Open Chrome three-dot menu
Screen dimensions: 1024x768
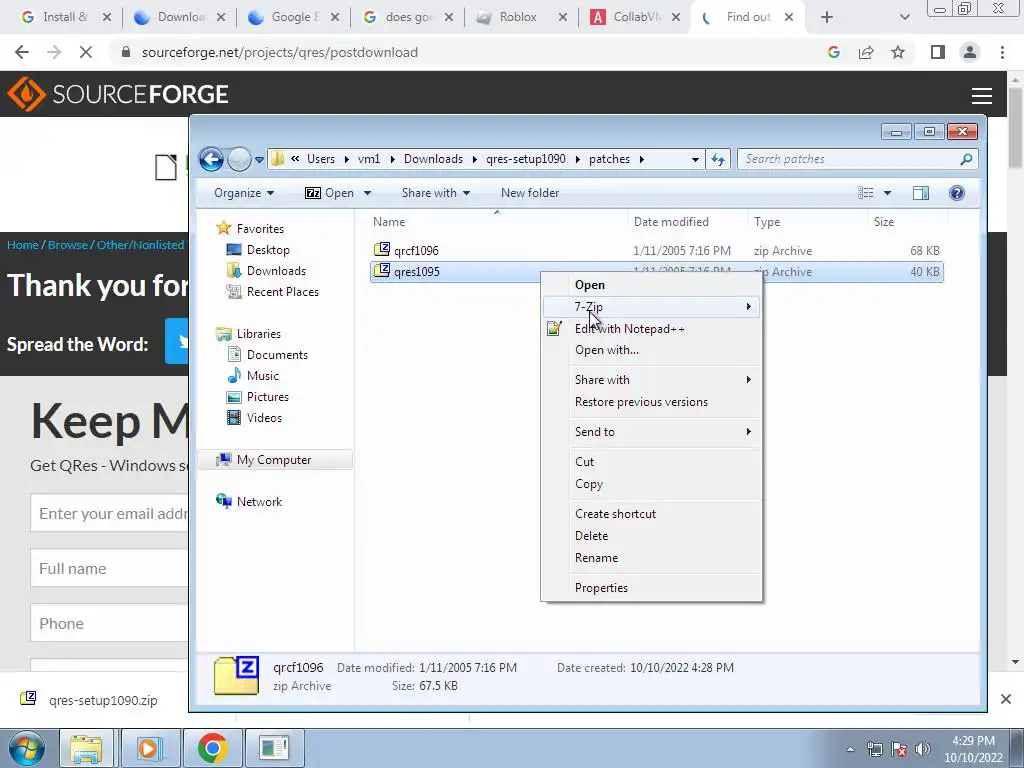coord(1002,52)
